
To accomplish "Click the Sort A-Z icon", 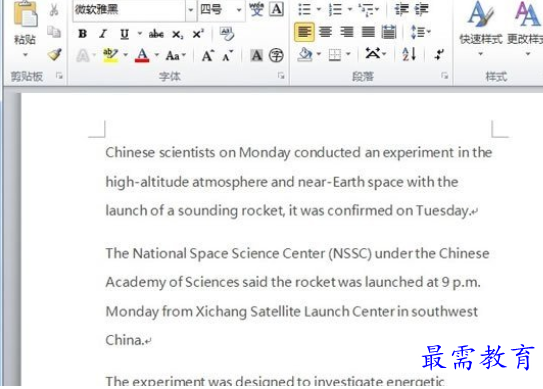I will 409,54.
